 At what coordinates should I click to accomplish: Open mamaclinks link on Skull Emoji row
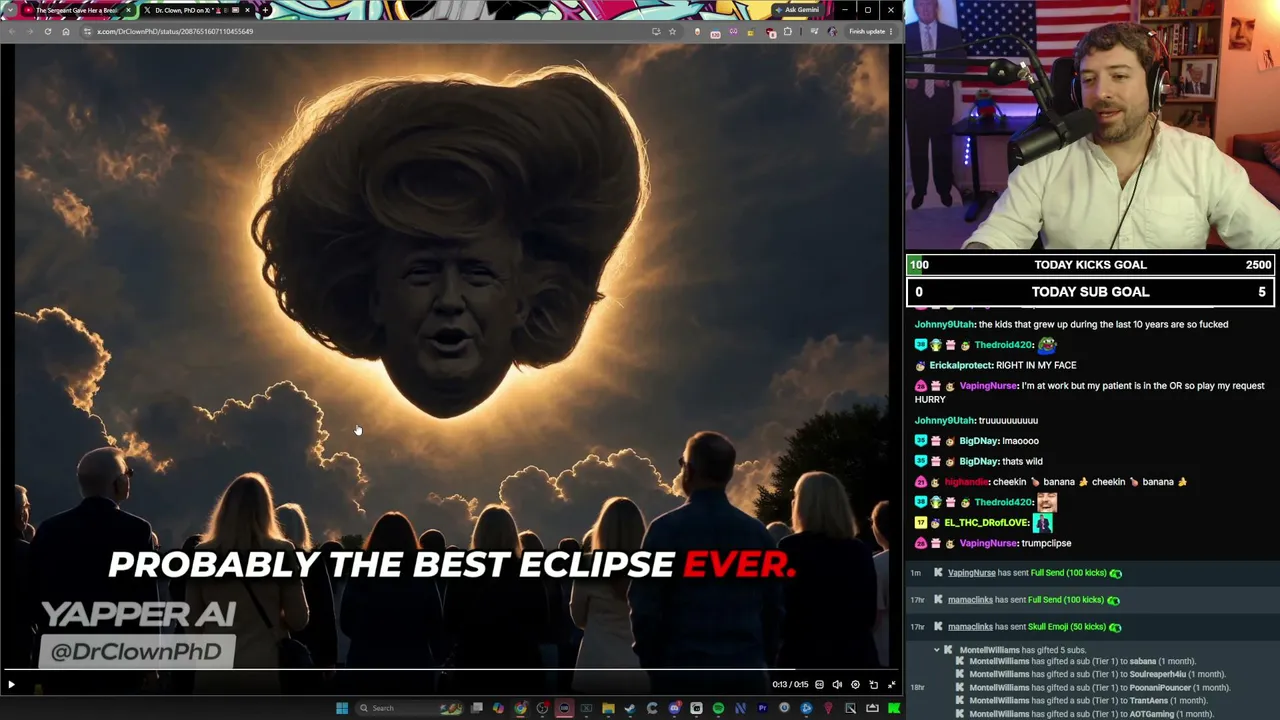pos(970,627)
